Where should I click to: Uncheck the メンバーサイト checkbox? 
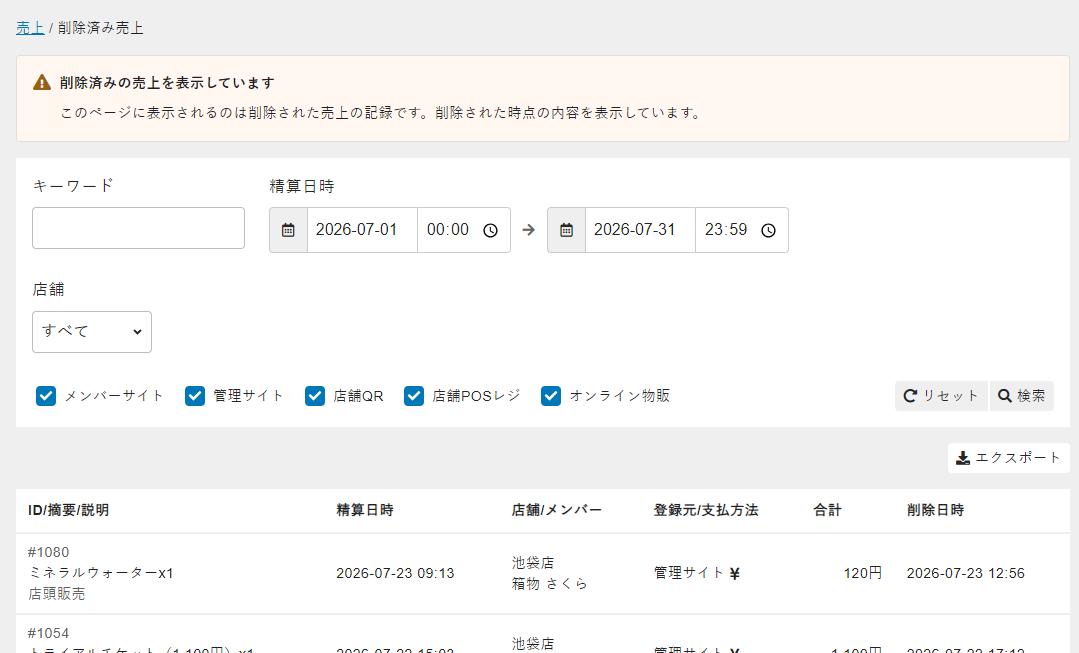[x=46, y=396]
